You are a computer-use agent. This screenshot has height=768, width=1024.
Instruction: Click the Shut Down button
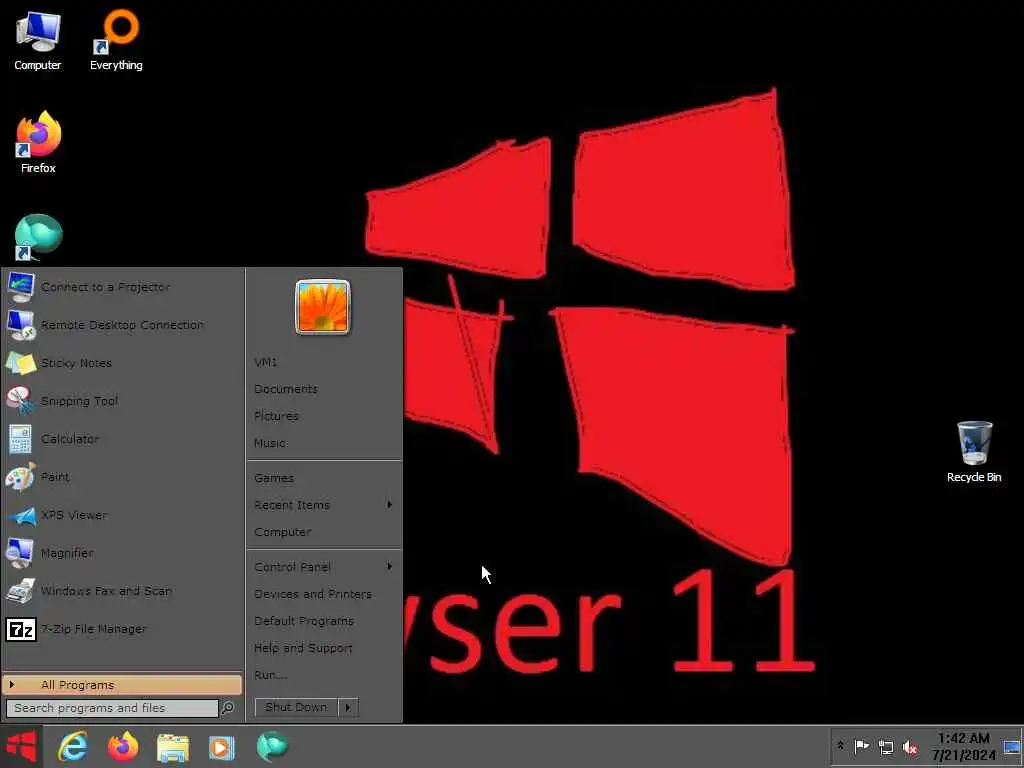coord(296,707)
